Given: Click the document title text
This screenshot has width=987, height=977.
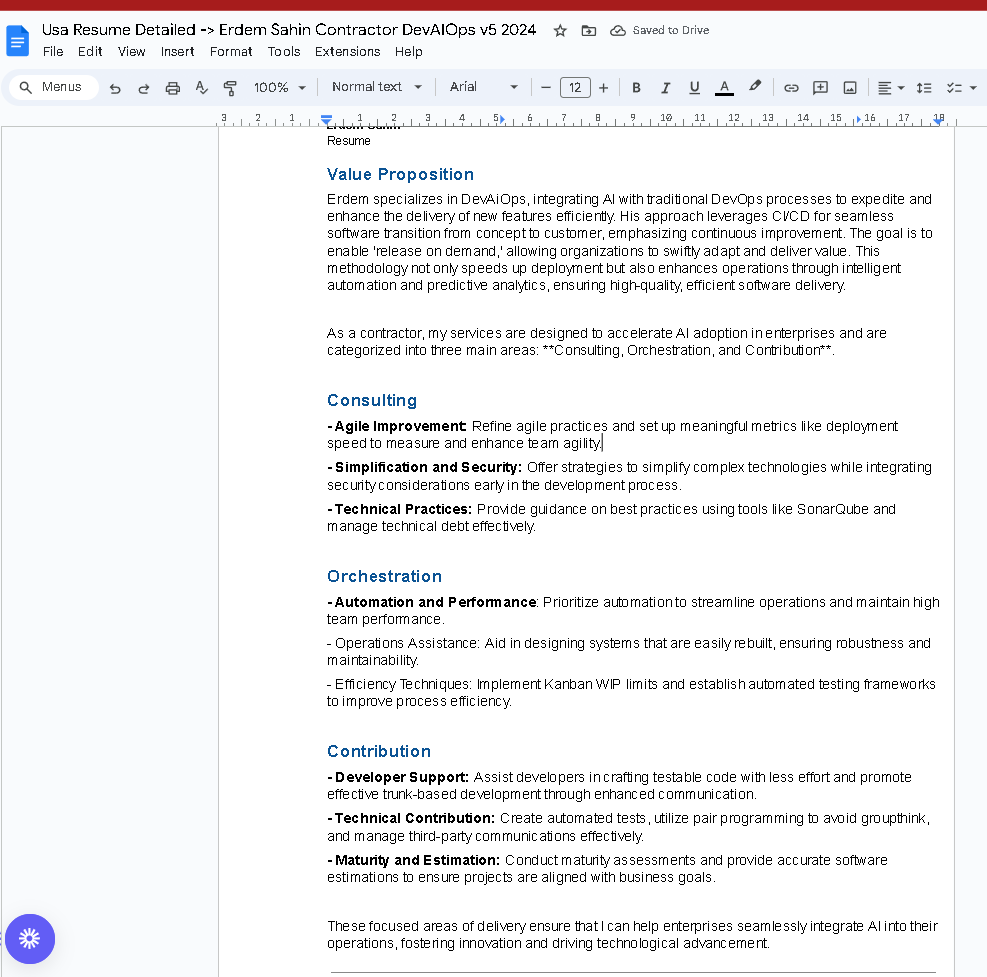Looking at the screenshot, I should [289, 30].
